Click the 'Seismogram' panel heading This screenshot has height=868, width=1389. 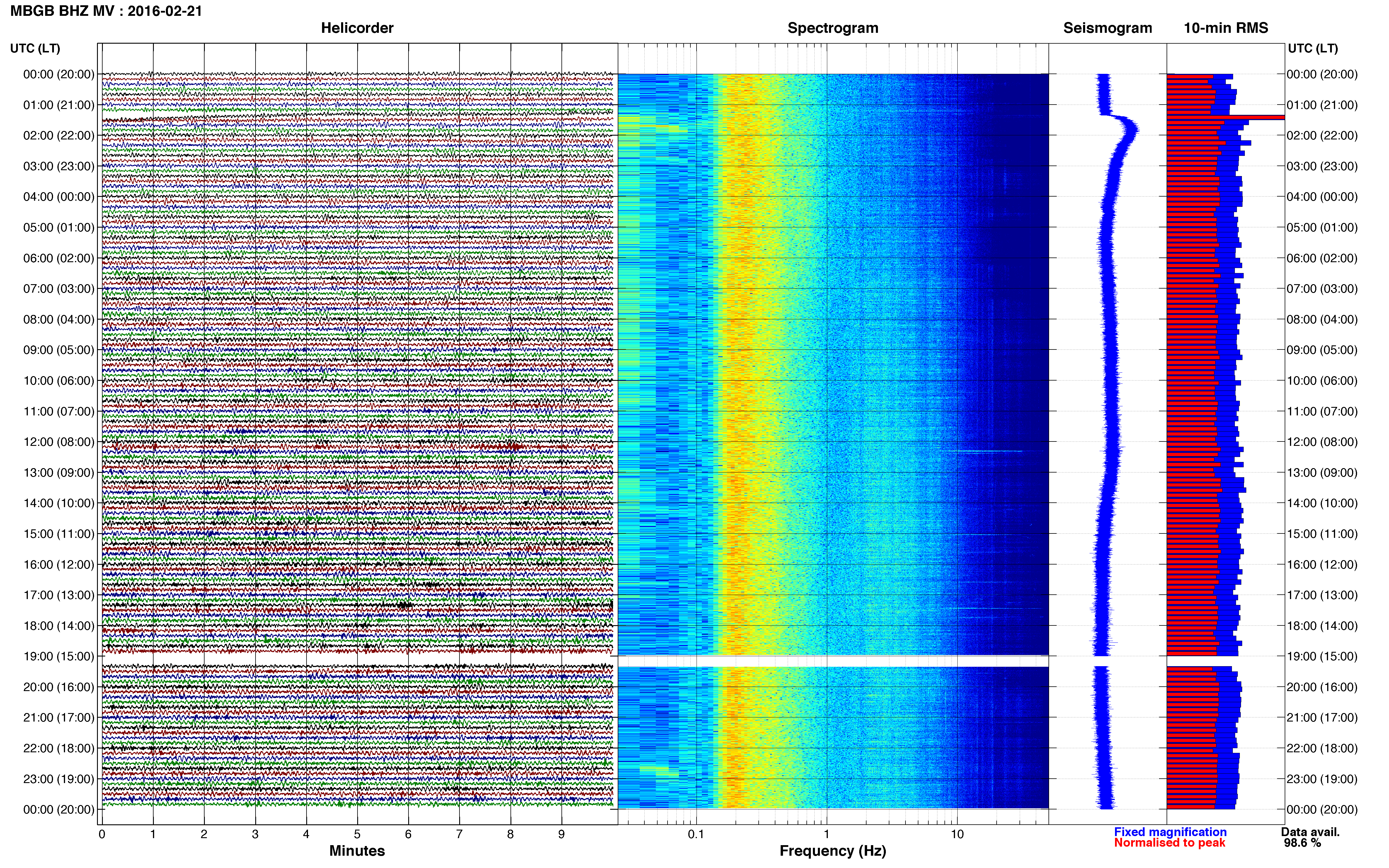pyautogui.click(x=1108, y=28)
